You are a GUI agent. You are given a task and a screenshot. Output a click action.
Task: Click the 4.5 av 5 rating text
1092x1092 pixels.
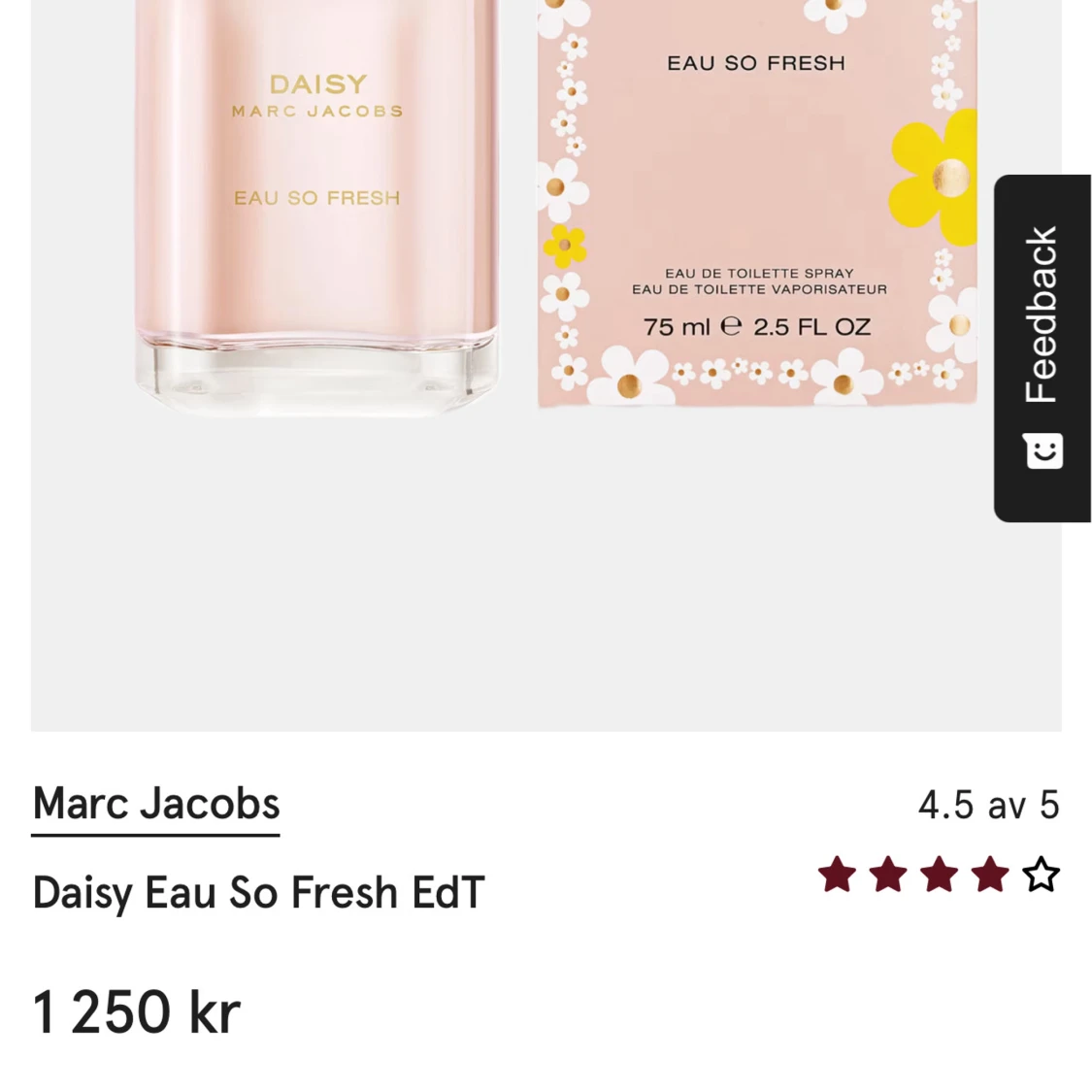[988, 805]
